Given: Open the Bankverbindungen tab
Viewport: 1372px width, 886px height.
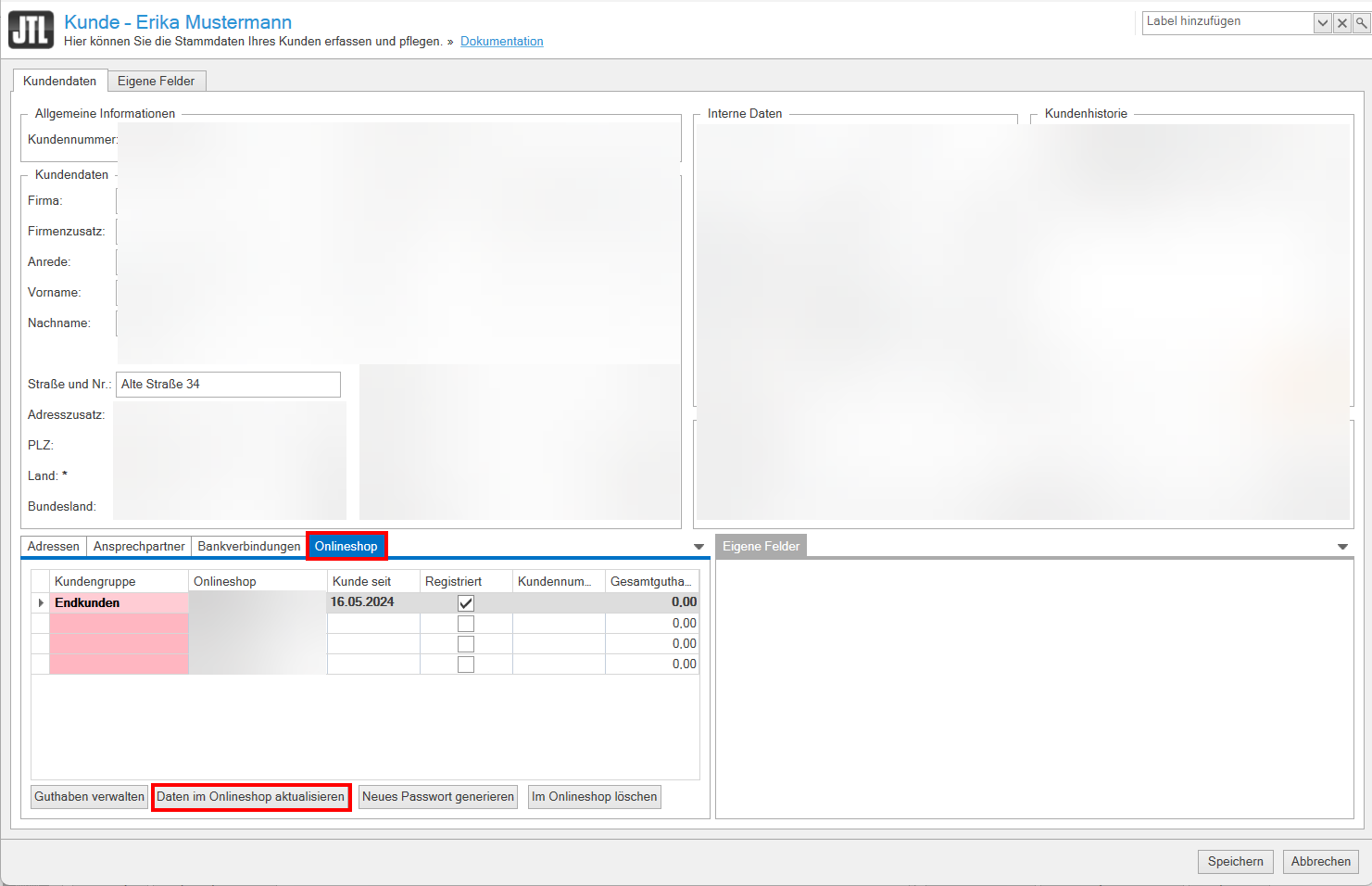Looking at the screenshot, I should (248, 547).
